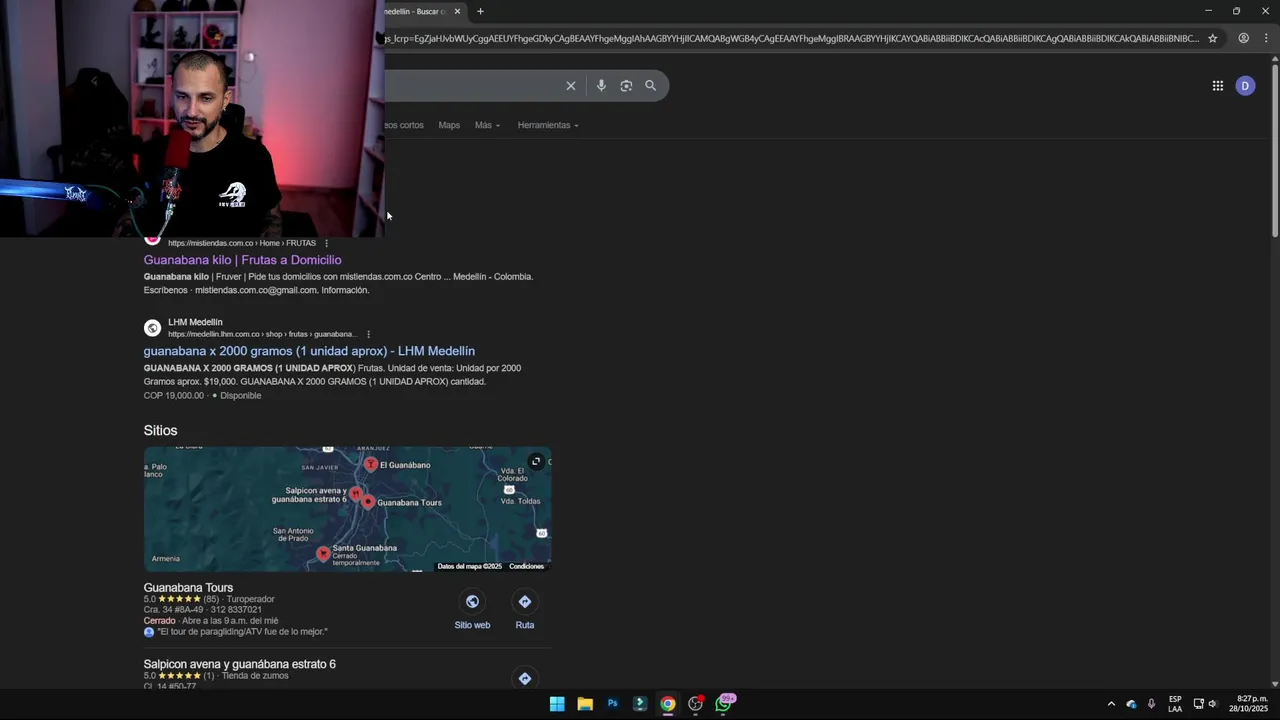Image resolution: width=1280 pixels, height=720 pixels.
Task: Open the Google account avatar 'D'
Action: pos(1245,86)
